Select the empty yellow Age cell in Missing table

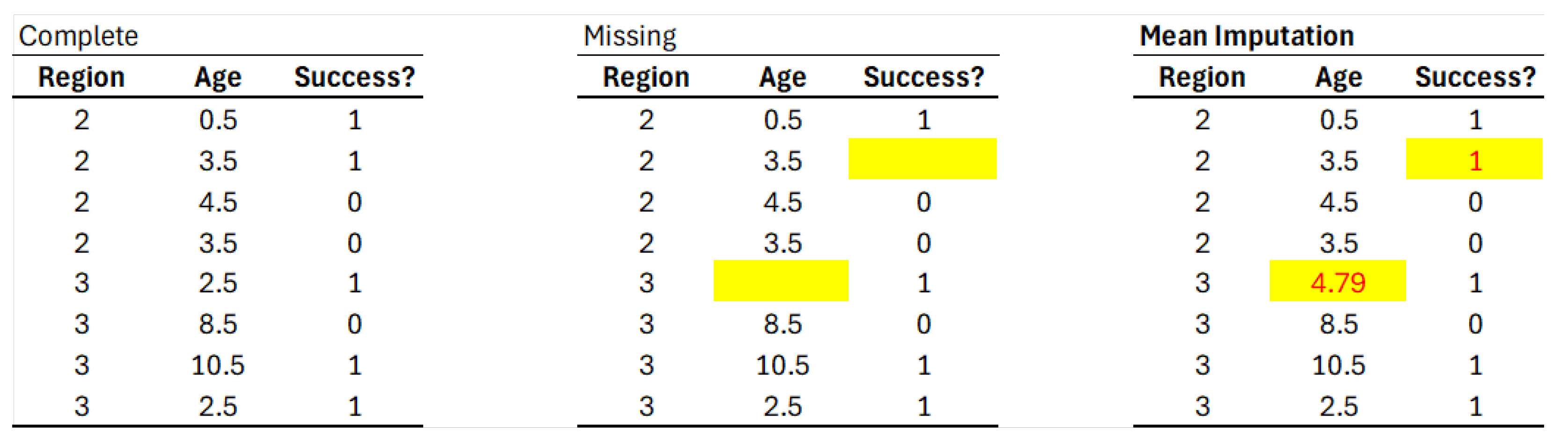780,281
